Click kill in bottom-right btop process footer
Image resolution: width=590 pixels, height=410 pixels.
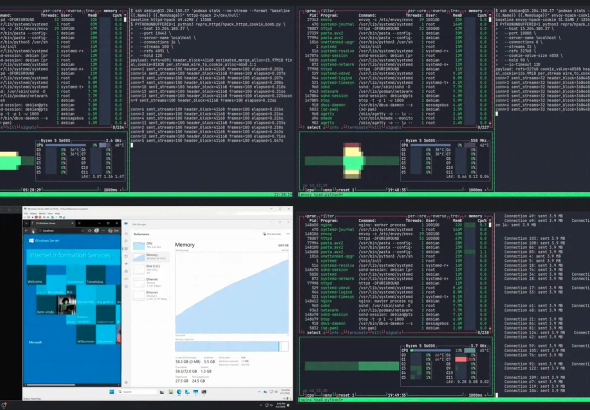click(376, 333)
